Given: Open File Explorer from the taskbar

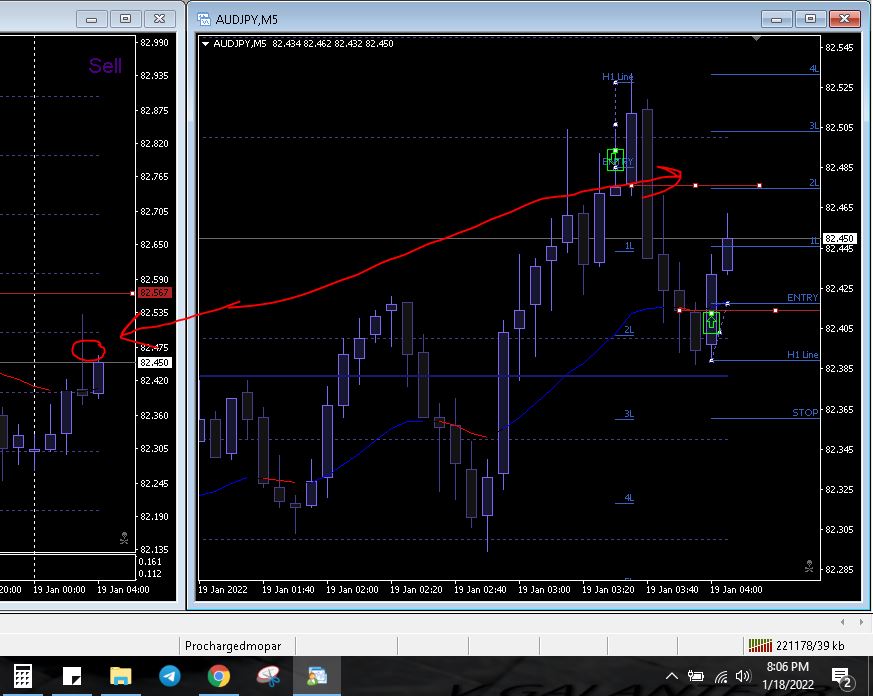Looking at the screenshot, I should (x=120, y=676).
